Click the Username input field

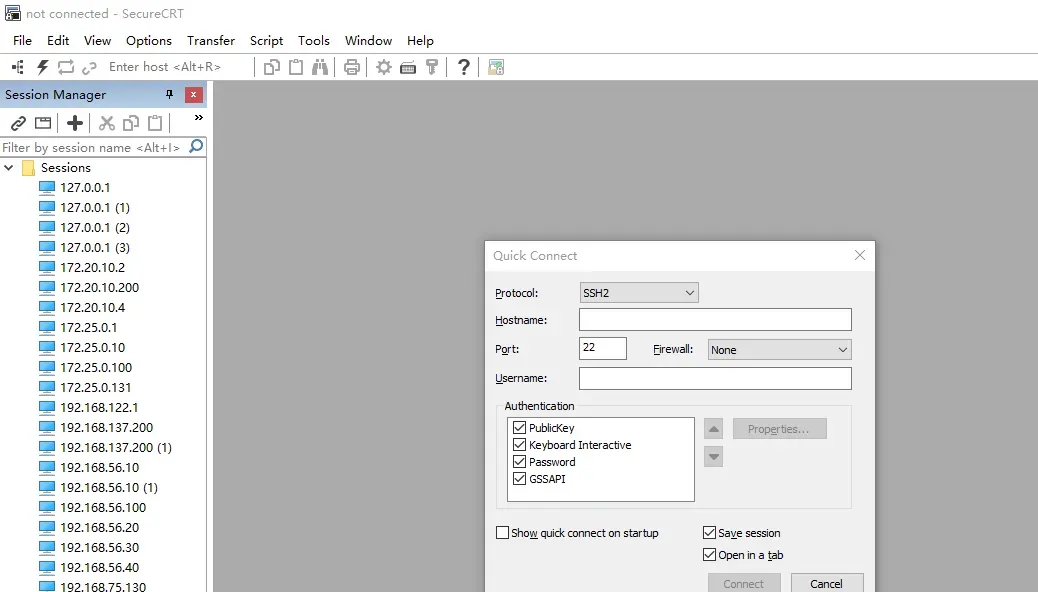point(715,378)
